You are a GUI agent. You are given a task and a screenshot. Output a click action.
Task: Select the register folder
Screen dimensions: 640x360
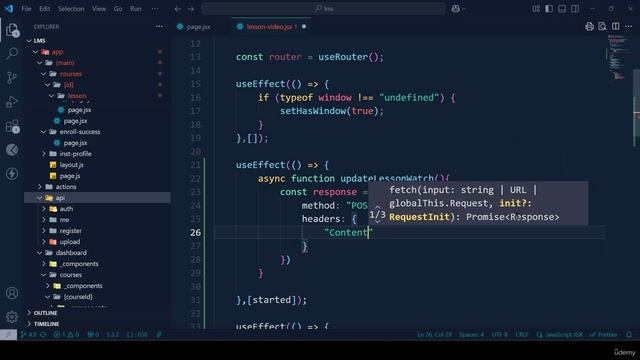click(70, 231)
